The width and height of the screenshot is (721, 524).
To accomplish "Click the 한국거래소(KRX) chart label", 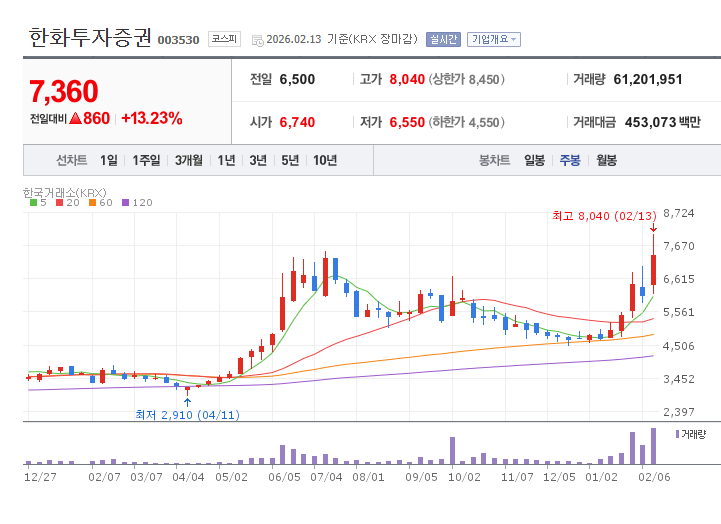I will click(65, 192).
